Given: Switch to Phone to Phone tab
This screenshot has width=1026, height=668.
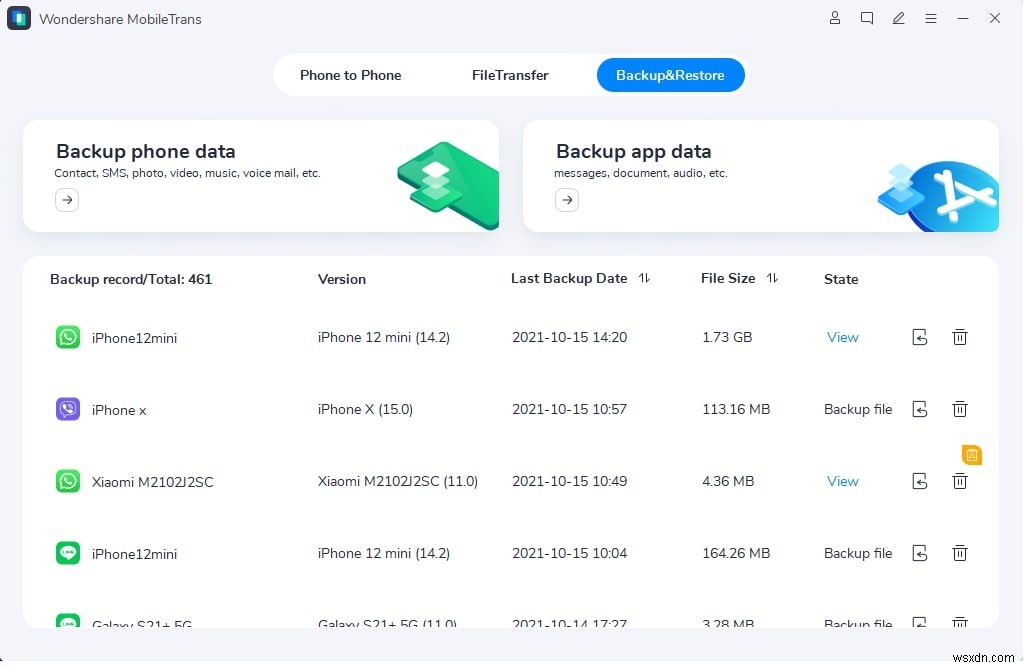Looking at the screenshot, I should [x=350, y=75].
